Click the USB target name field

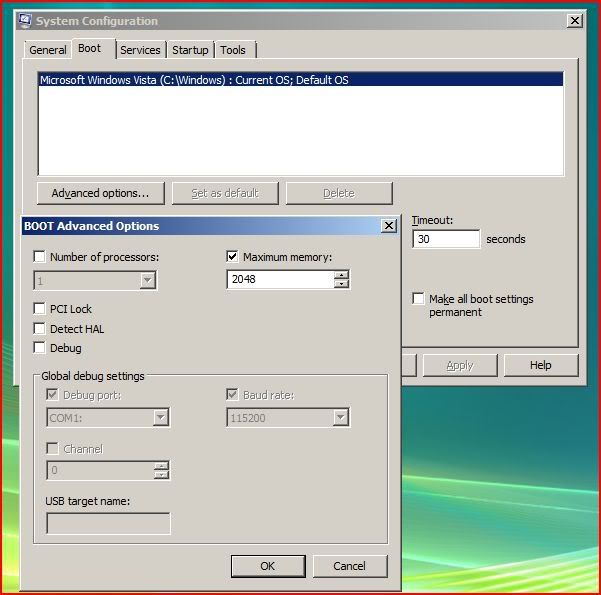108,523
